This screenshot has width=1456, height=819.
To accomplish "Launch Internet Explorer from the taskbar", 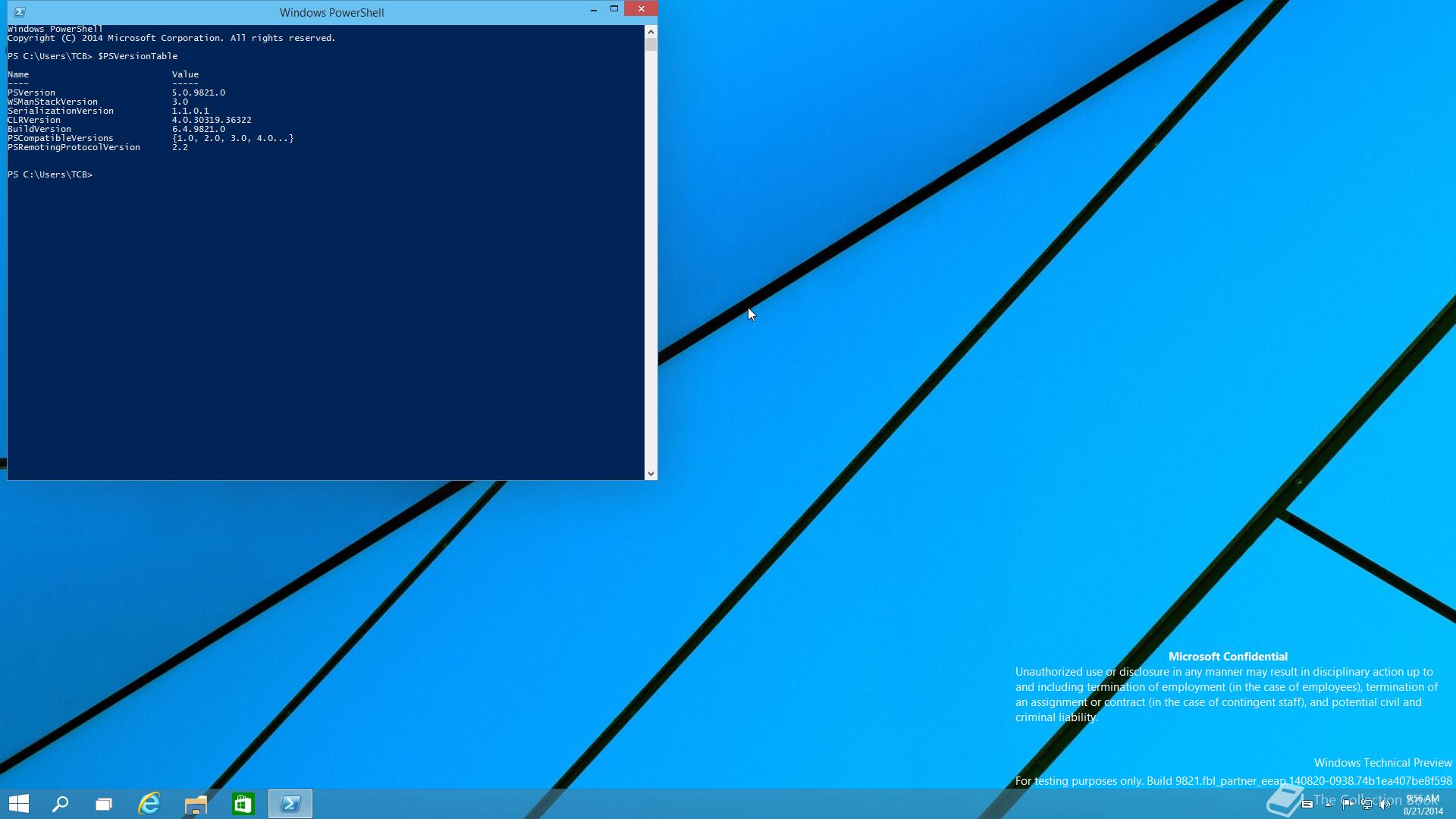I will coord(149,804).
